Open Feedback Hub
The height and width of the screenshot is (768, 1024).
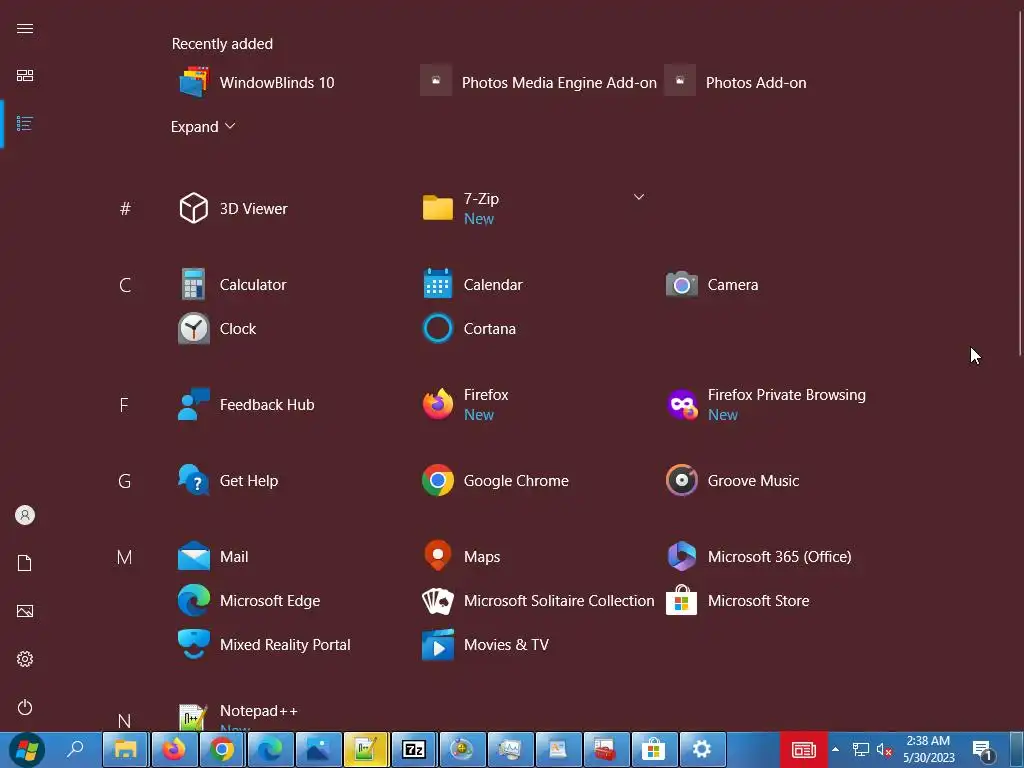pyautogui.click(x=247, y=405)
